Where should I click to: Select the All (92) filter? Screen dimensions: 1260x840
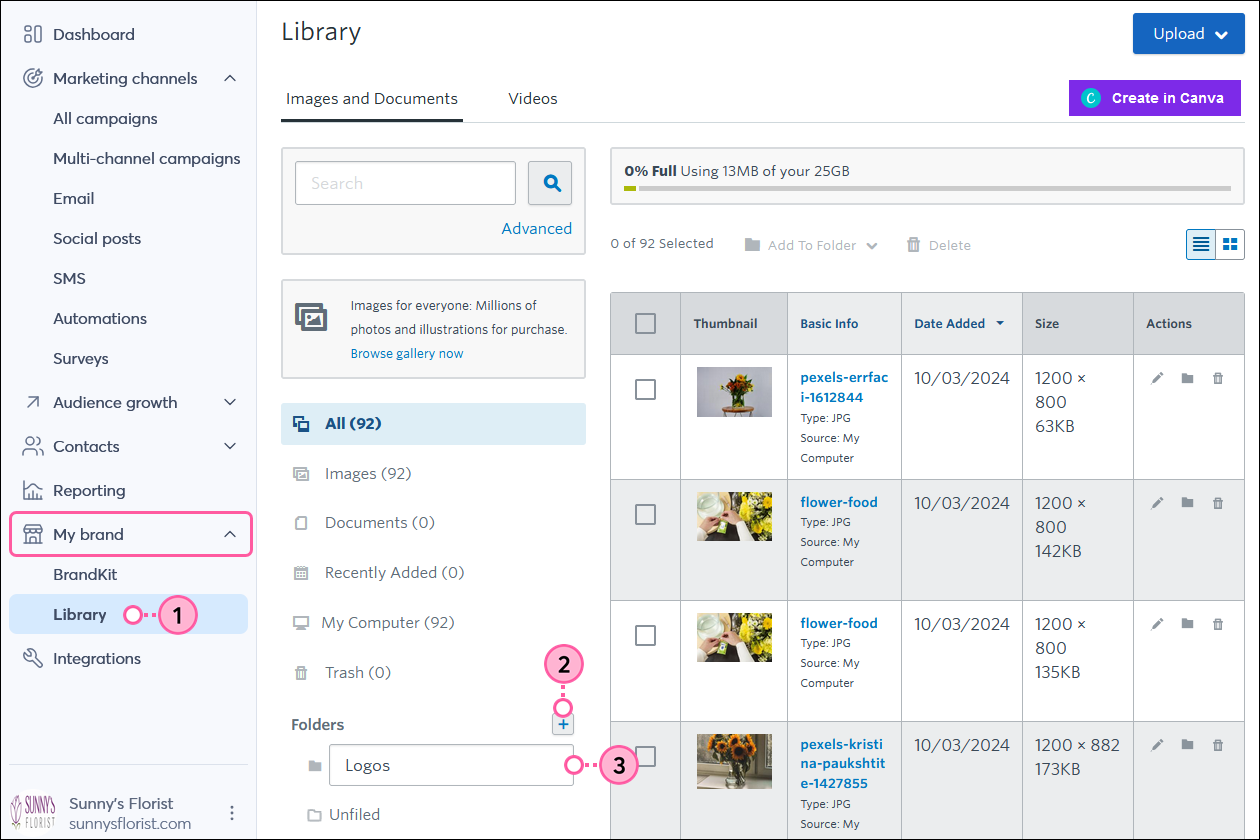433,423
